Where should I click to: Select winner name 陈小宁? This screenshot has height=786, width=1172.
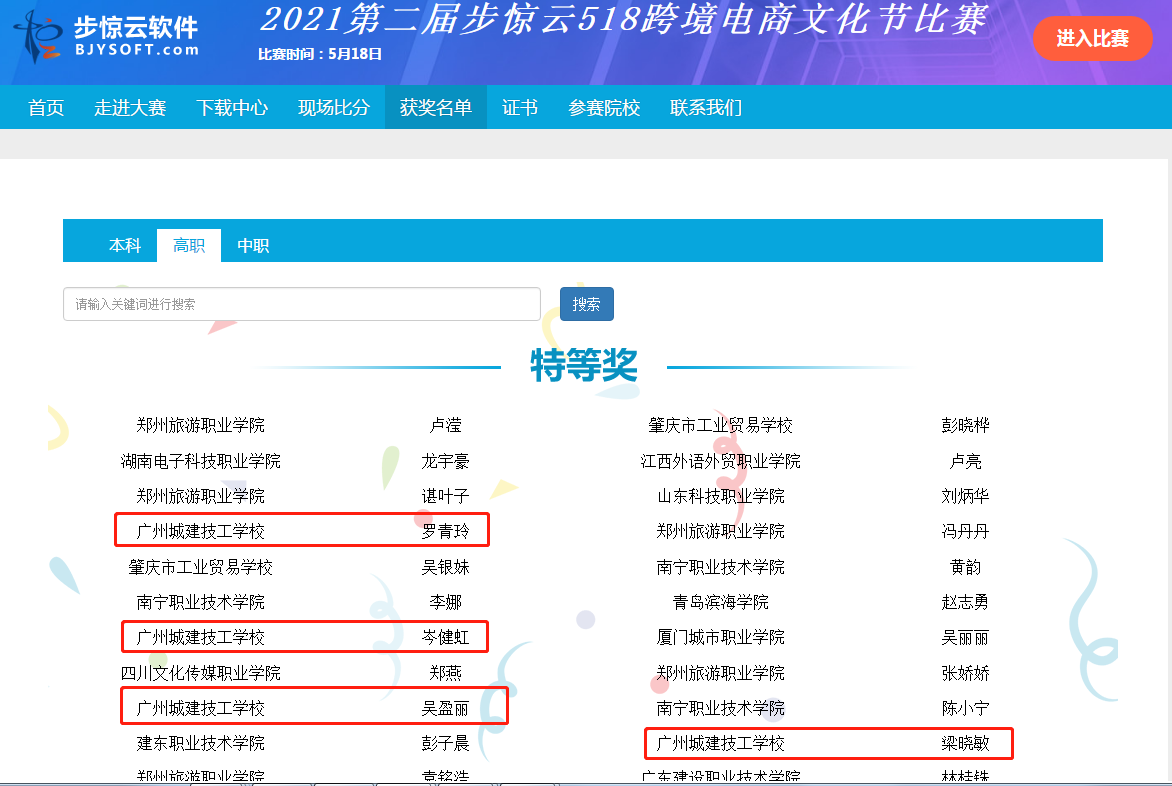tap(966, 708)
